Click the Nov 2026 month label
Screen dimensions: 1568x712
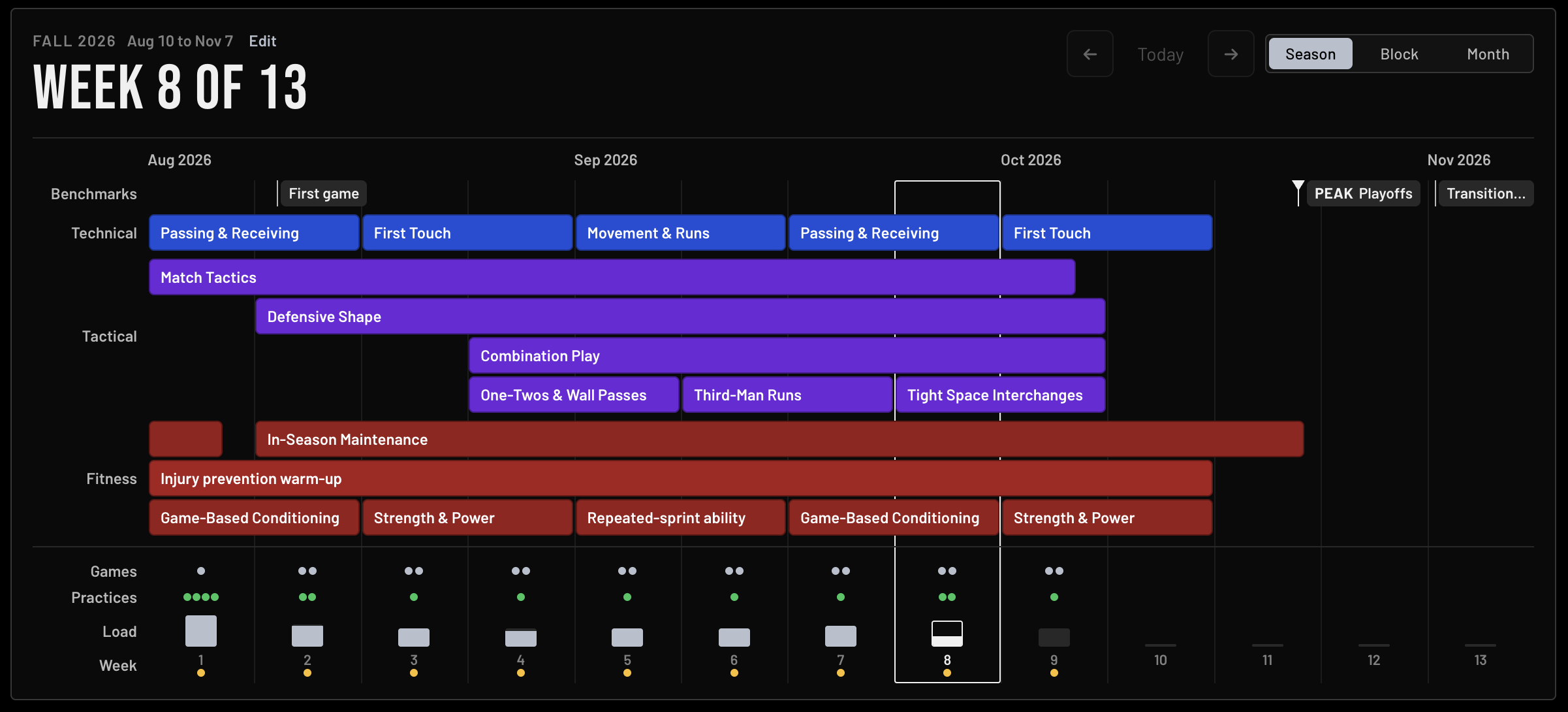coord(1459,160)
